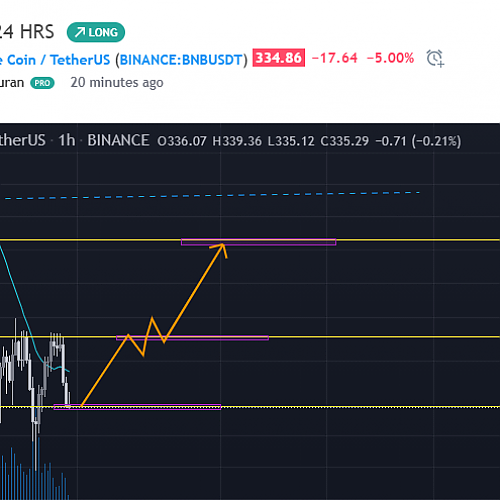This screenshot has height=500, width=500.
Task: Select the blue dashed trend line
Action: pyautogui.click(x=212, y=195)
